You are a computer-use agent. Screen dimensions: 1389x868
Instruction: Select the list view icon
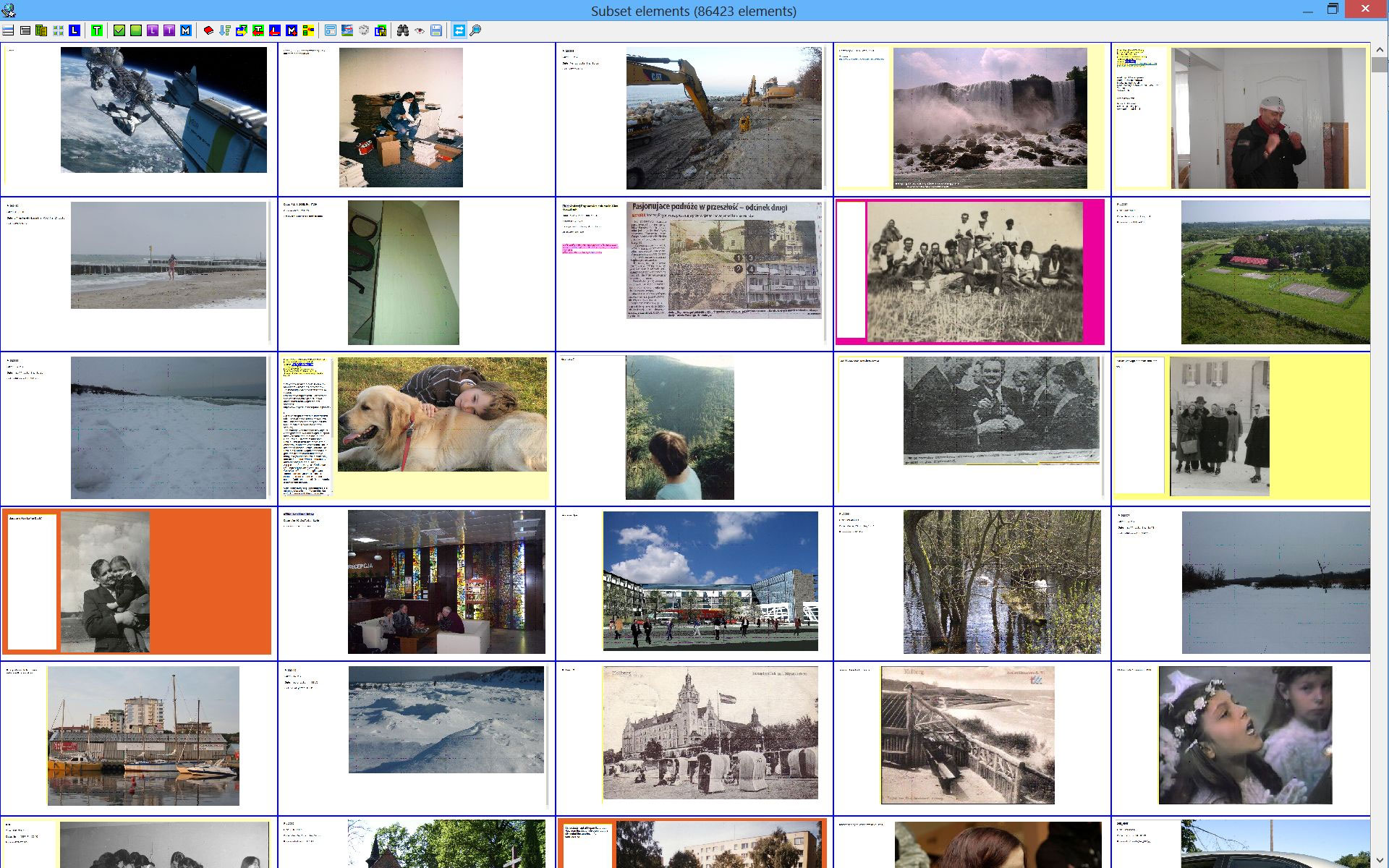click(8, 30)
